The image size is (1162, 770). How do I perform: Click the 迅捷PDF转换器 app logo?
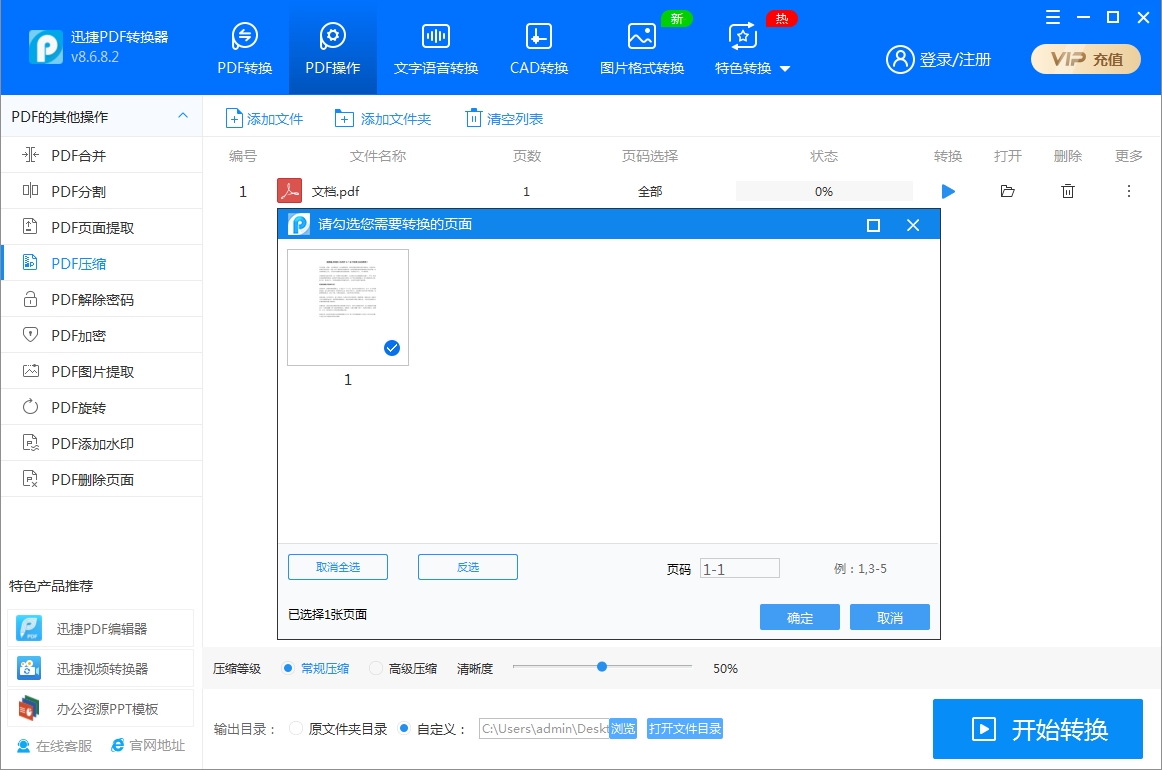[46, 47]
